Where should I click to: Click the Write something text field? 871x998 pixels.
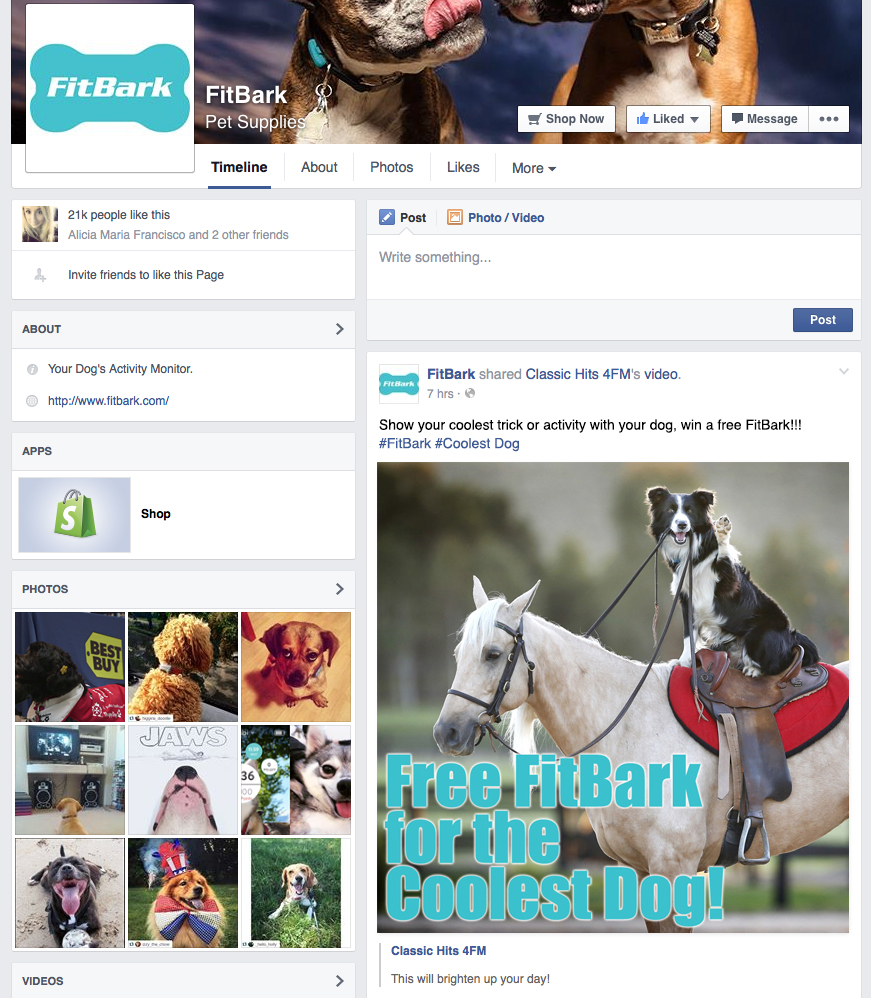tap(614, 267)
